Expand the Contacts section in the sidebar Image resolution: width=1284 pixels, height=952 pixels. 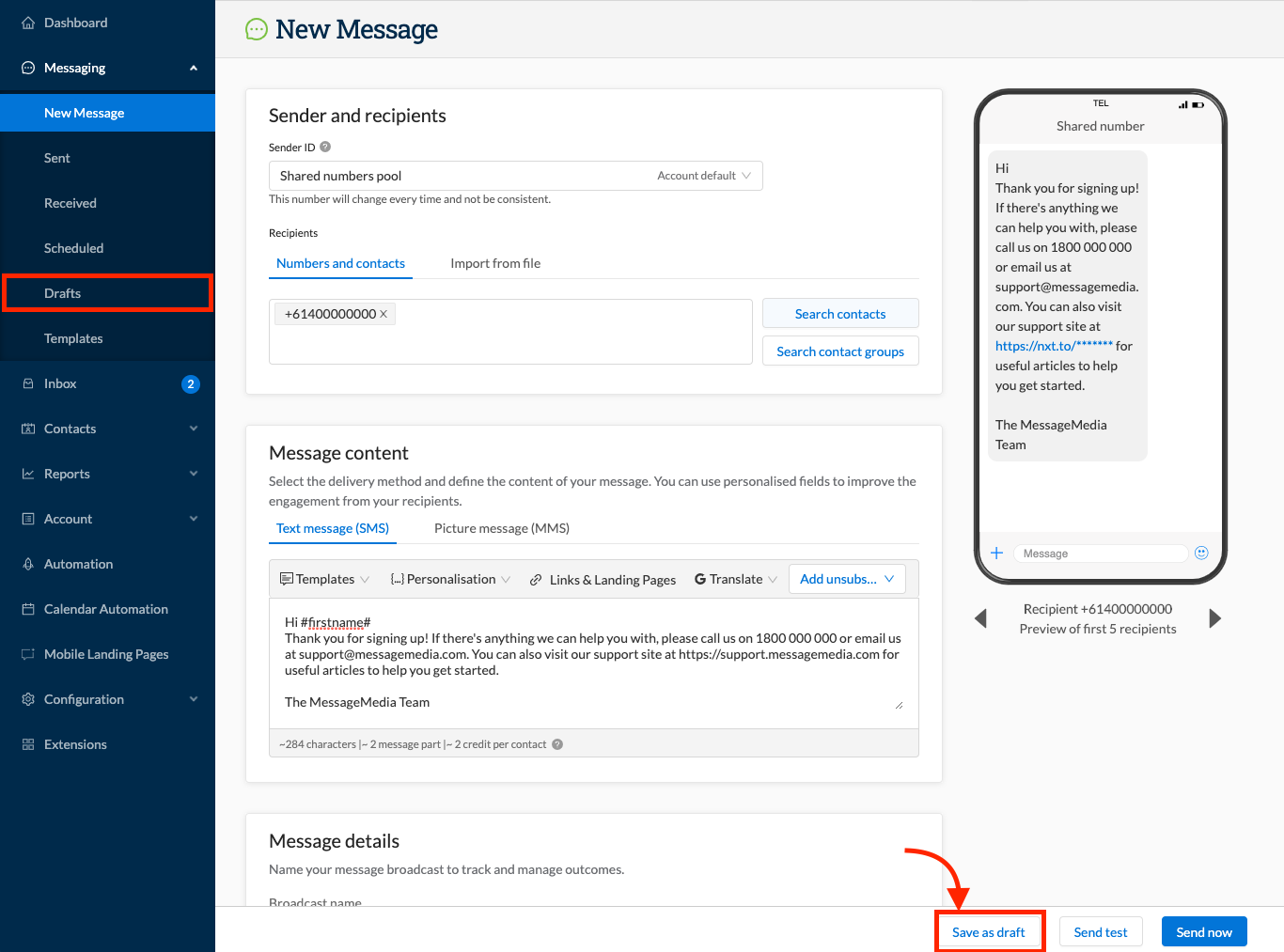(70, 428)
